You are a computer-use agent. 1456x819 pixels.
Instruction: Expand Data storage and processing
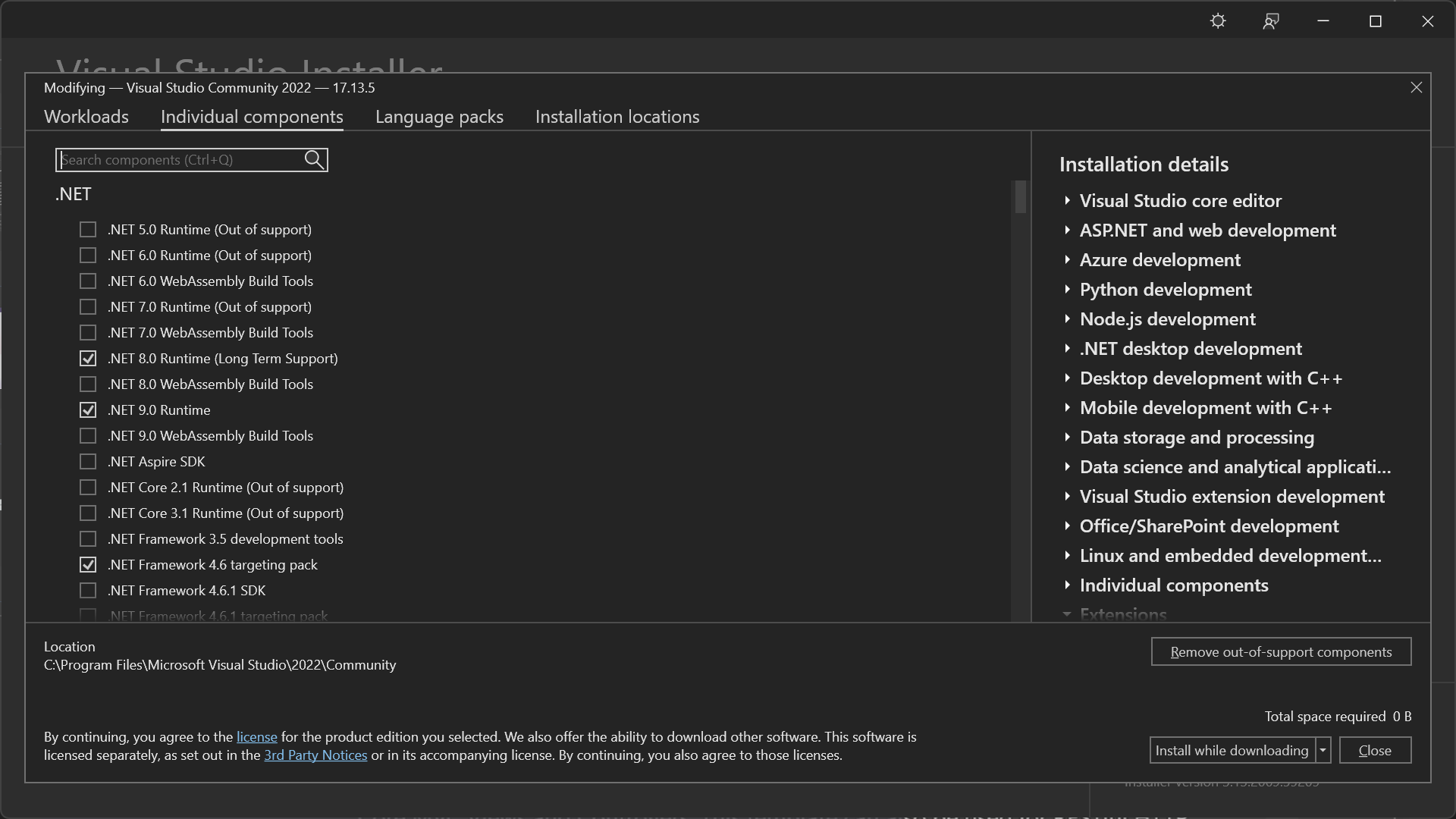point(1067,437)
